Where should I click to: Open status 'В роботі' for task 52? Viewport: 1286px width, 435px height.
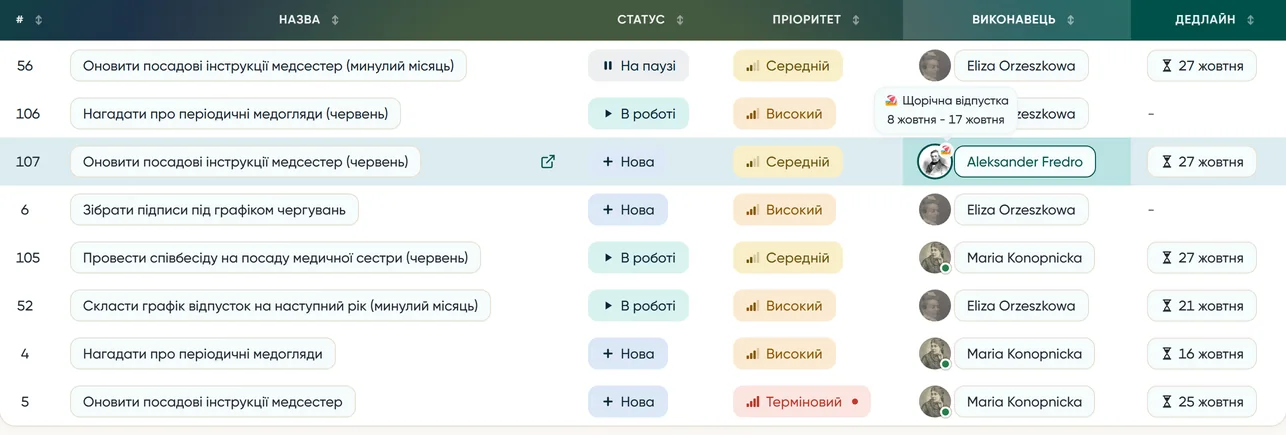click(638, 306)
